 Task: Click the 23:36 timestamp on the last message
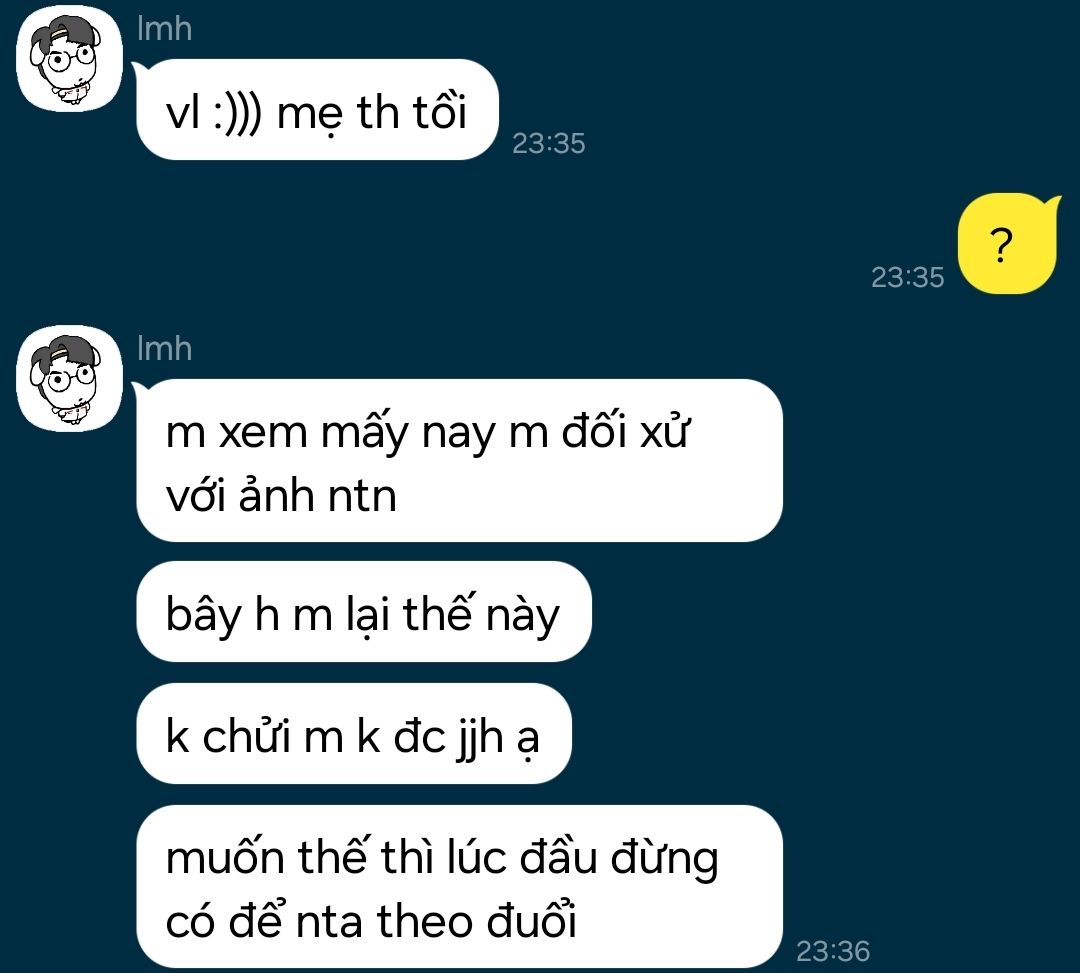833,952
